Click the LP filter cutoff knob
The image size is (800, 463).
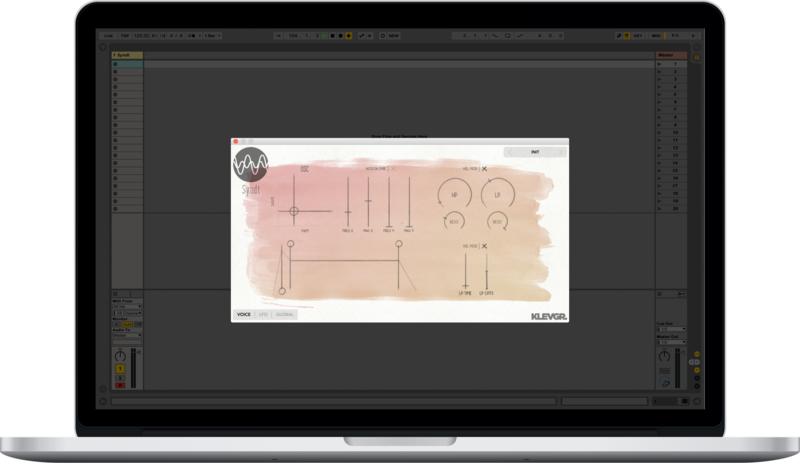496,195
